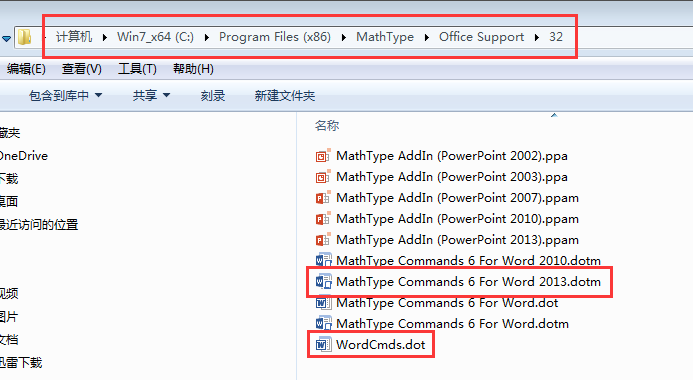Sort by the 名称 column header
693x380 pixels.
(327, 125)
